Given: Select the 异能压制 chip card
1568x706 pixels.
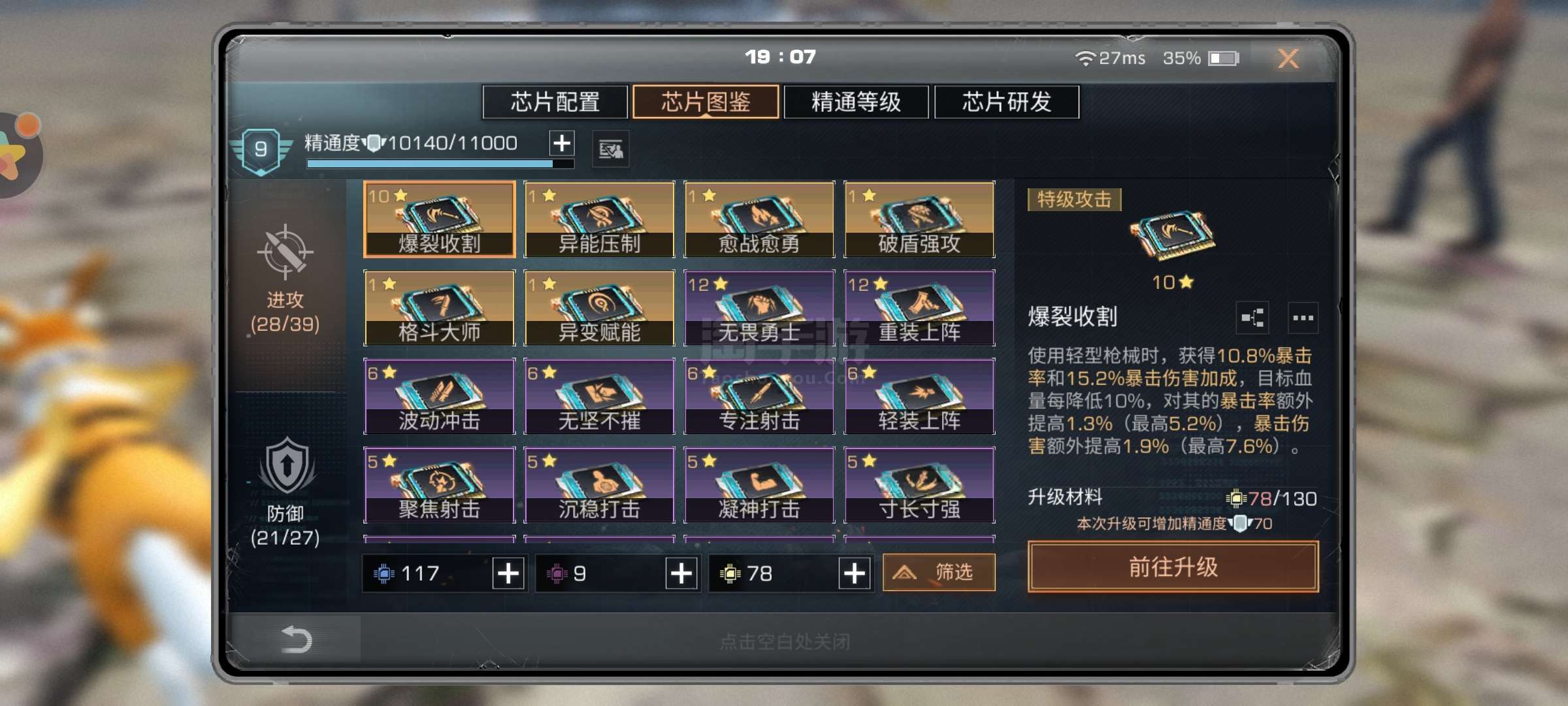Looking at the screenshot, I should pos(599,219).
